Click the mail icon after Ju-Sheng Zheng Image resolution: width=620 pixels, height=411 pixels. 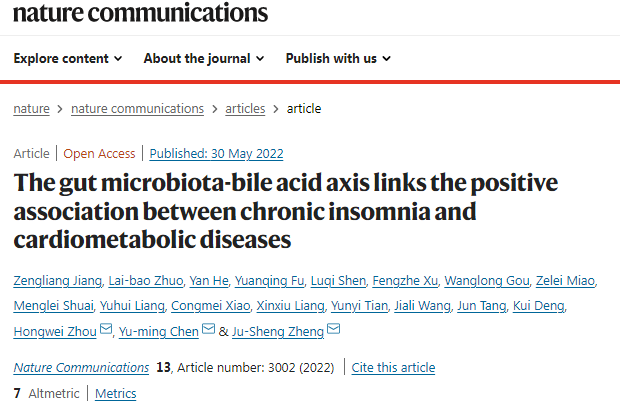[x=333, y=329]
